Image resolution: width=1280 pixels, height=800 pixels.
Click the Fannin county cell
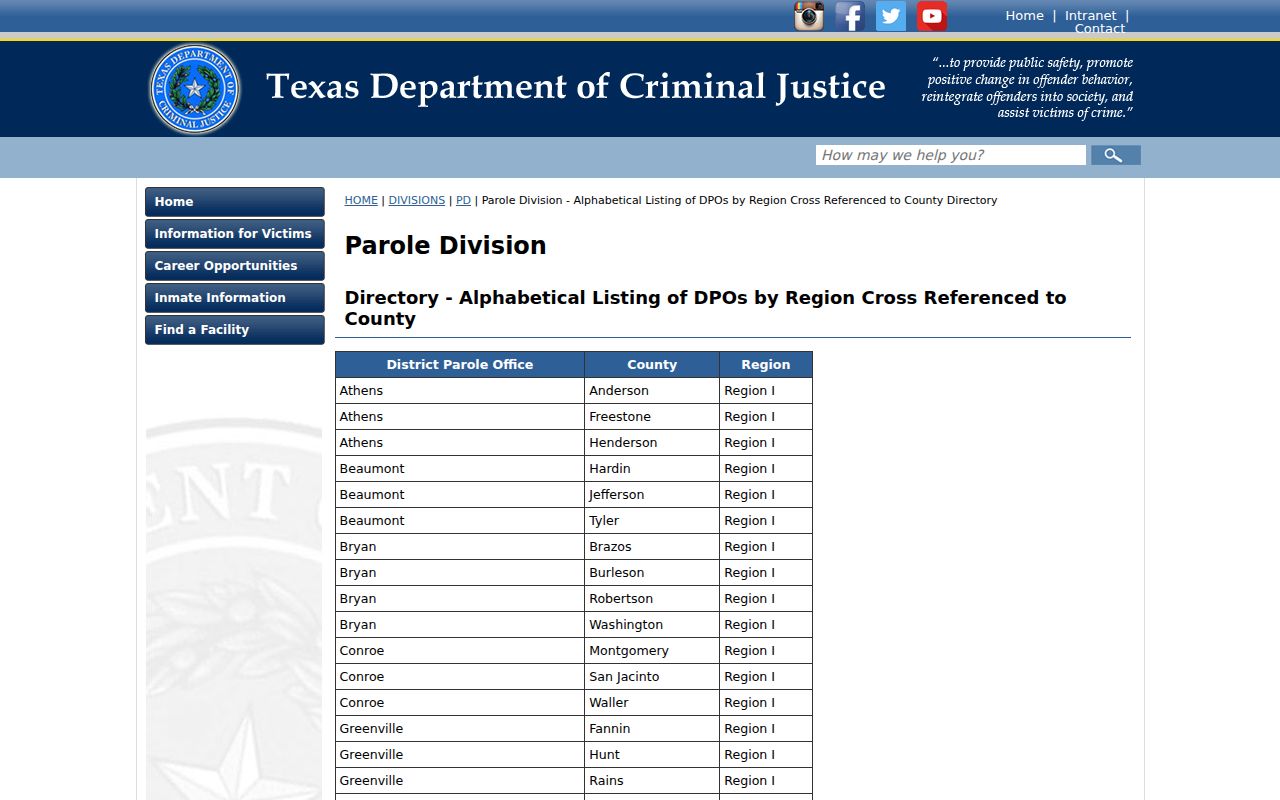[x=652, y=729]
